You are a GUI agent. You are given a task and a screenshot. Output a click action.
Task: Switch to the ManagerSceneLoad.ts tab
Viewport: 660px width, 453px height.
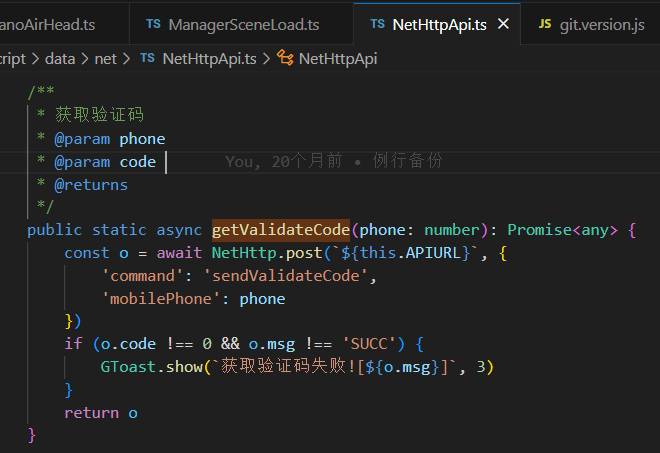click(243, 23)
